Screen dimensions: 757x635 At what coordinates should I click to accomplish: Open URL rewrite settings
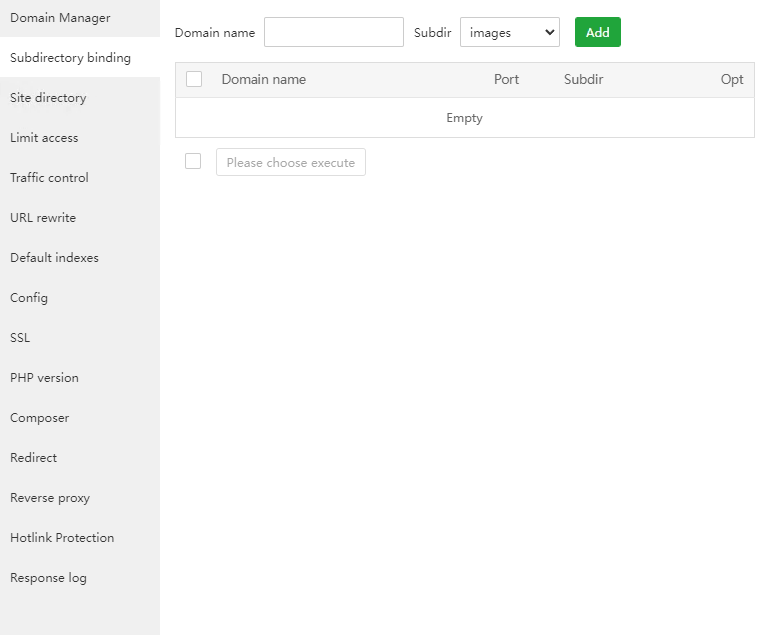point(43,218)
